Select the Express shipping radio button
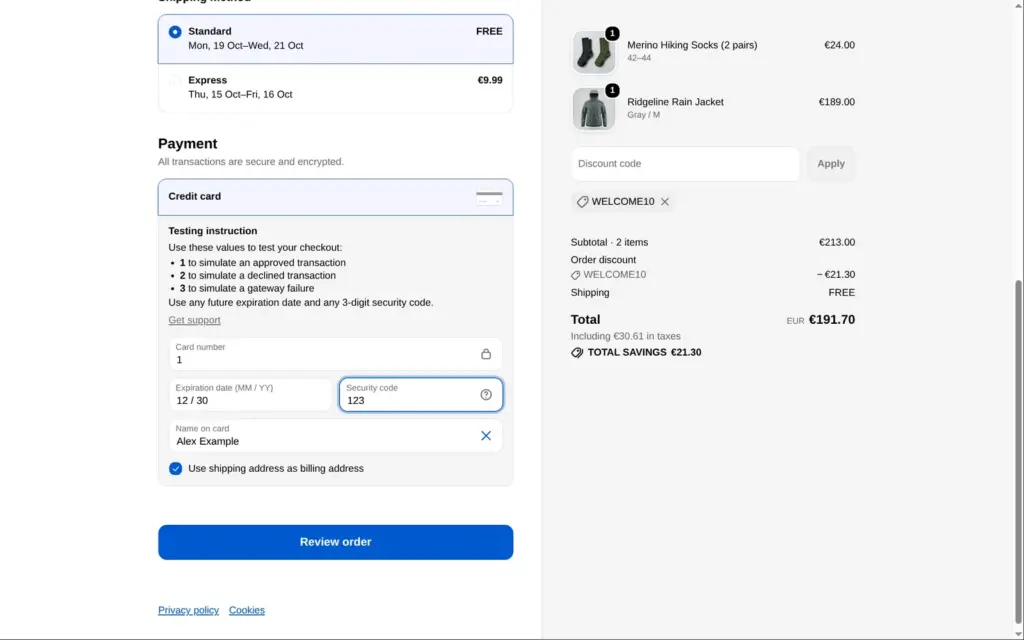Screen dimensions: 1024x640 [x=175, y=81]
